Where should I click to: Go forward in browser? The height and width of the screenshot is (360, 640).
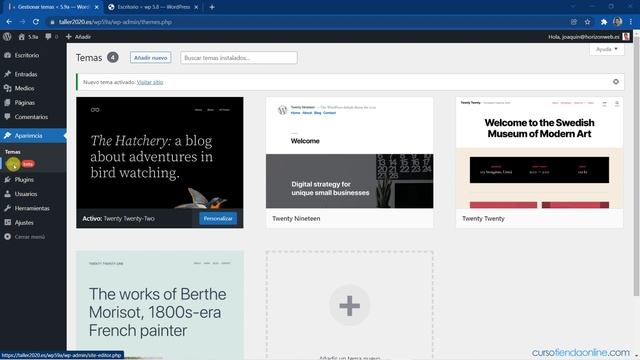click(22, 22)
